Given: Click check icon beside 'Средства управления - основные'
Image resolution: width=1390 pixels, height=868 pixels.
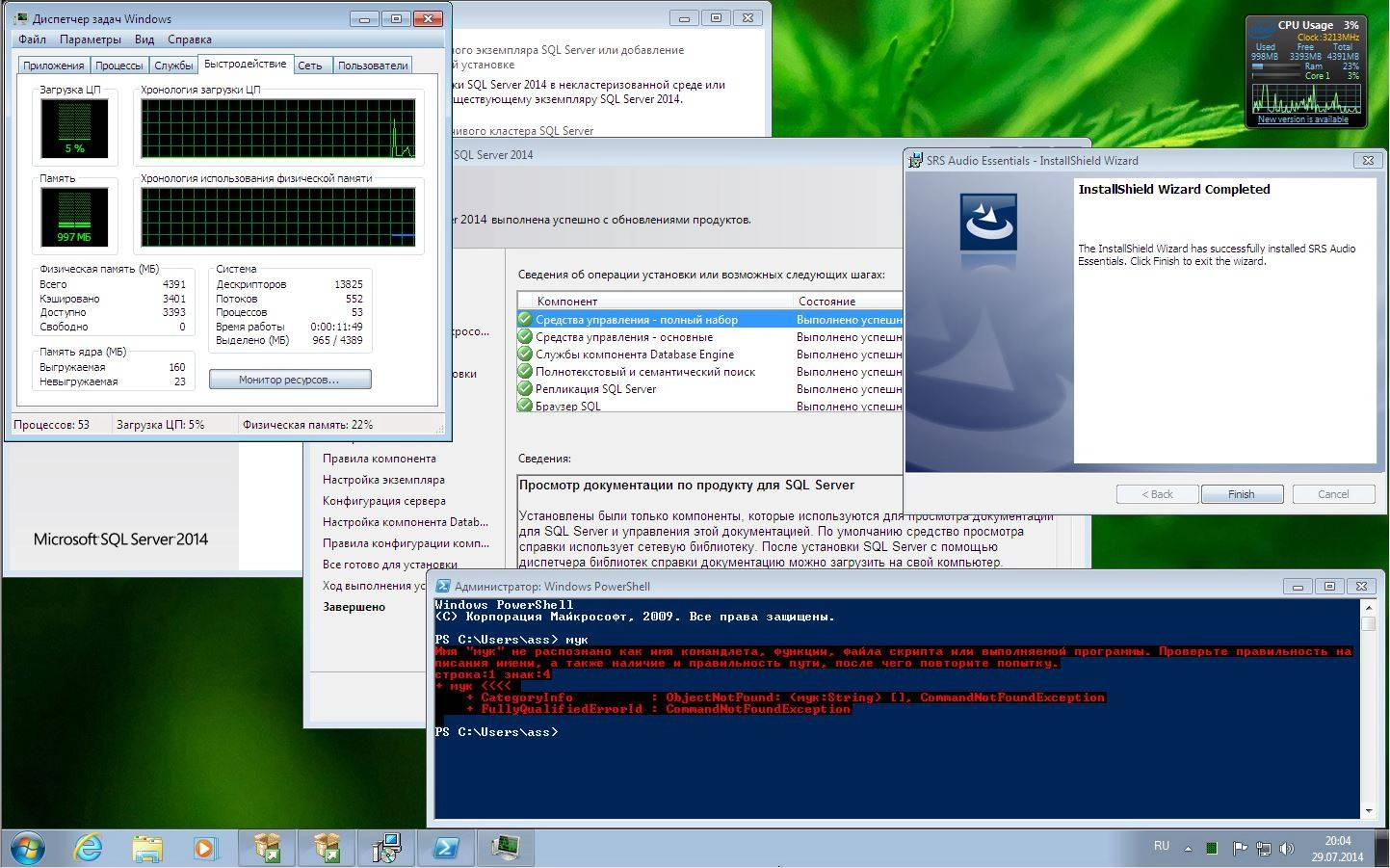Looking at the screenshot, I should point(525,336).
